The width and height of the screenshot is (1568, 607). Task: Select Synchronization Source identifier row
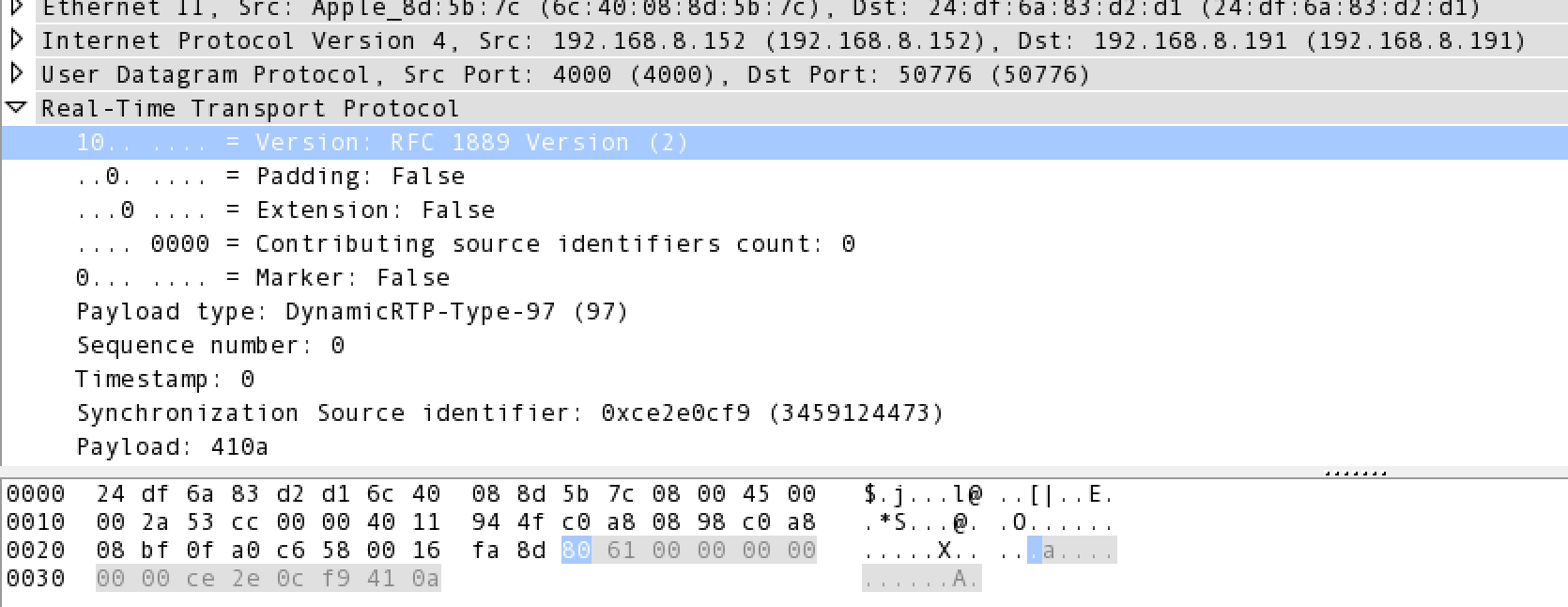[510, 413]
